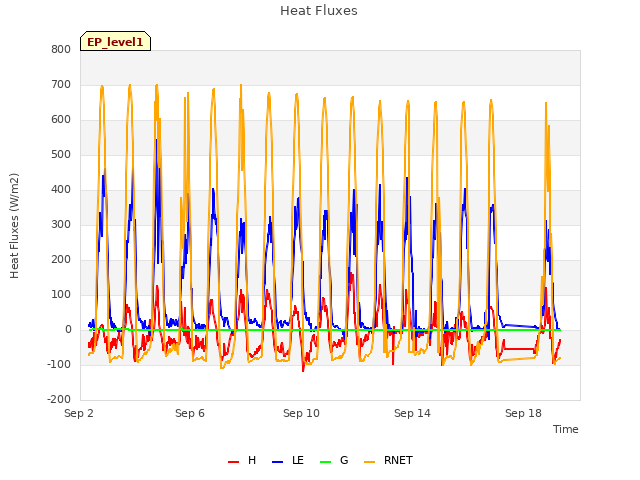Click the 500 y-axis tick label
This screenshot has width=640, height=480.
tap(61, 155)
